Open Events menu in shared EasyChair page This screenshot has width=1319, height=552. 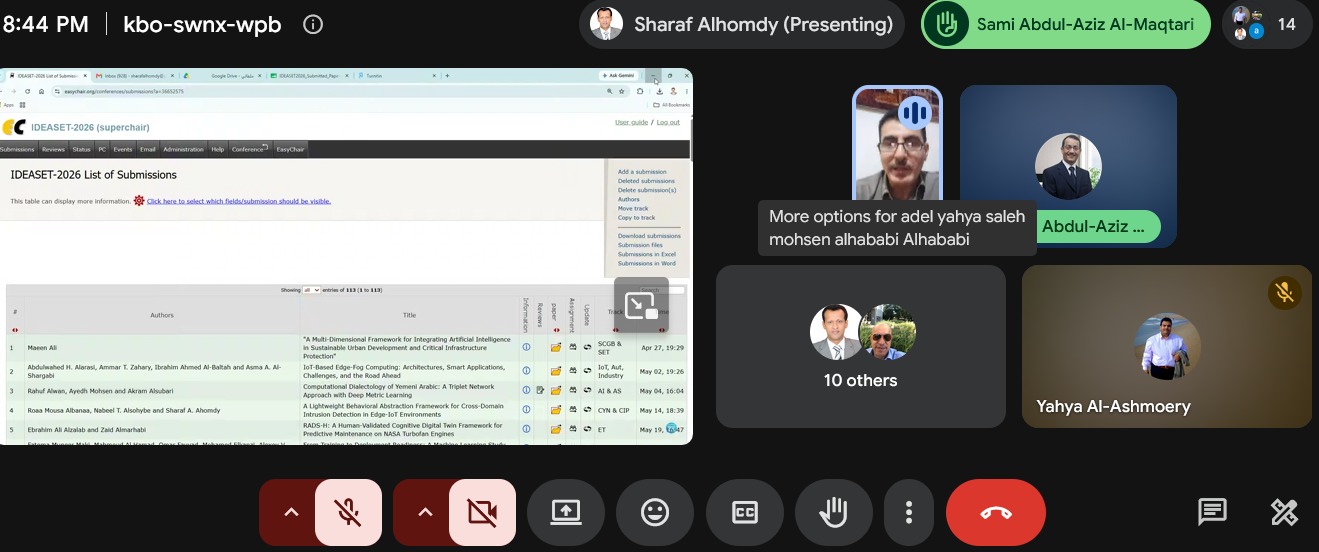tap(123, 149)
